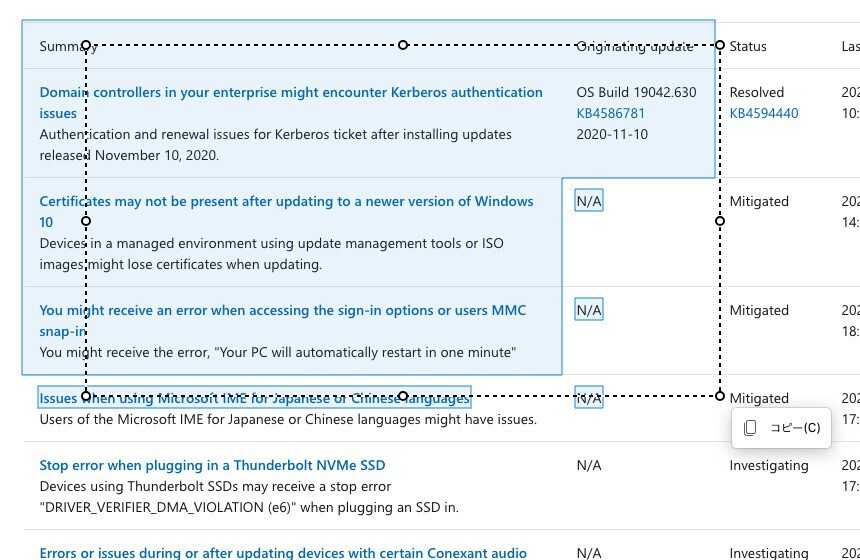
Task: Open the Kerberos authentication issues link
Action: click(x=290, y=92)
